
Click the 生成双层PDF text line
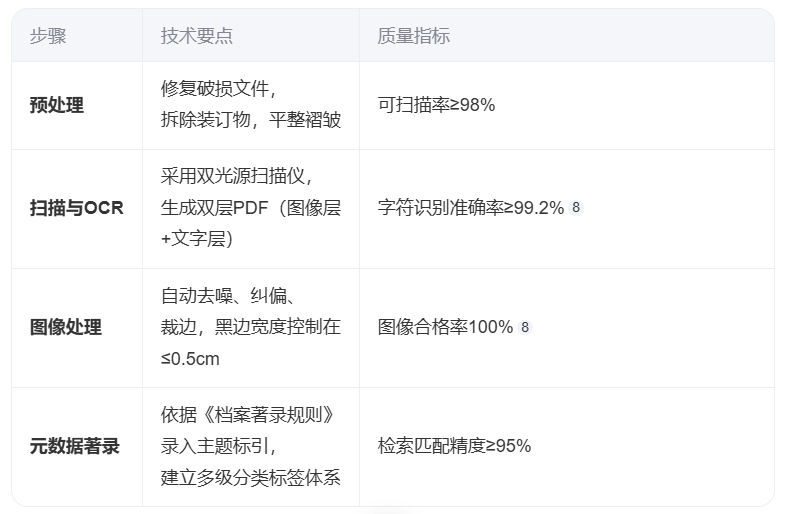tap(251, 208)
